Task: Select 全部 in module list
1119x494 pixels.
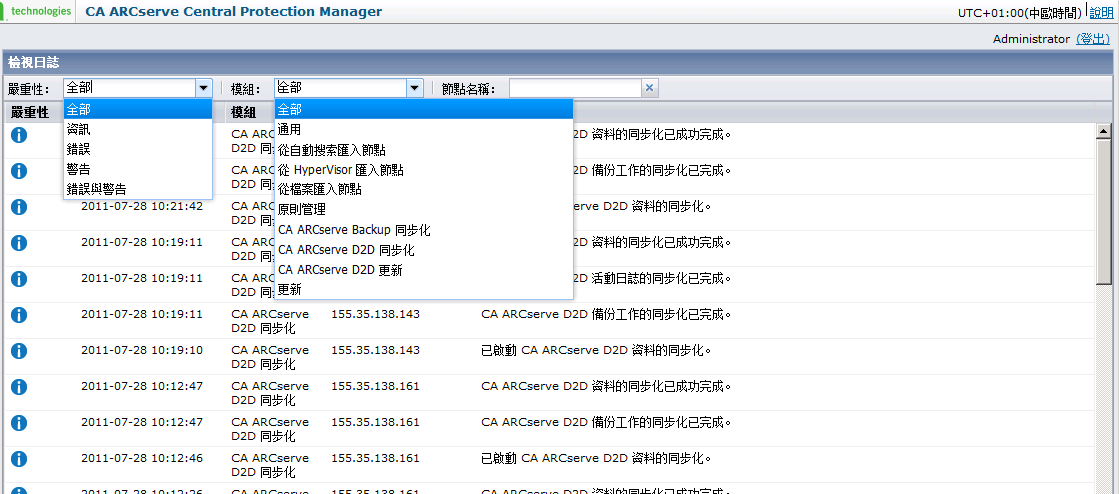Action: tap(424, 109)
